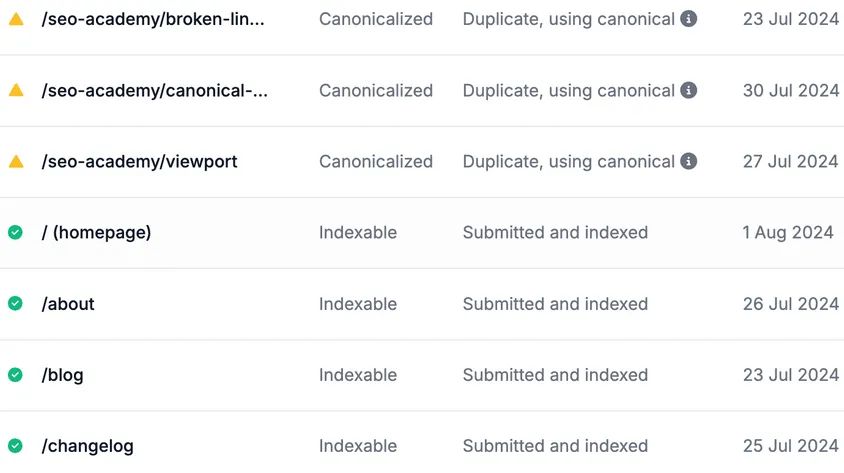Viewport: 844px width, 473px height.
Task: Open the /seo-academy/broken-lin... page link
Action: click(x=153, y=19)
